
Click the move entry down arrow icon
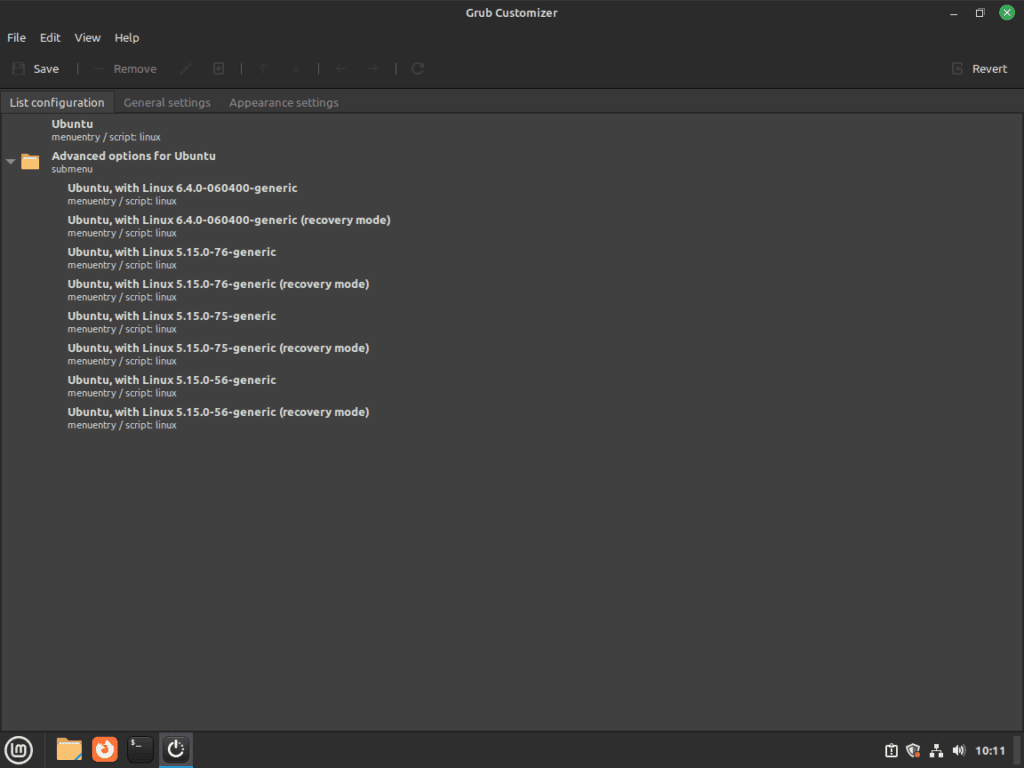(295, 68)
